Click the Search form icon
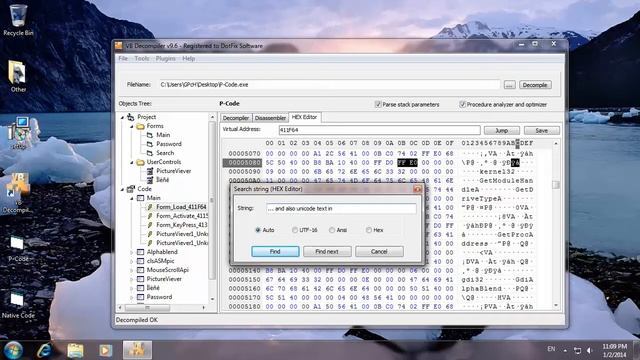Screen dimensions: 640x360 coord(150,153)
